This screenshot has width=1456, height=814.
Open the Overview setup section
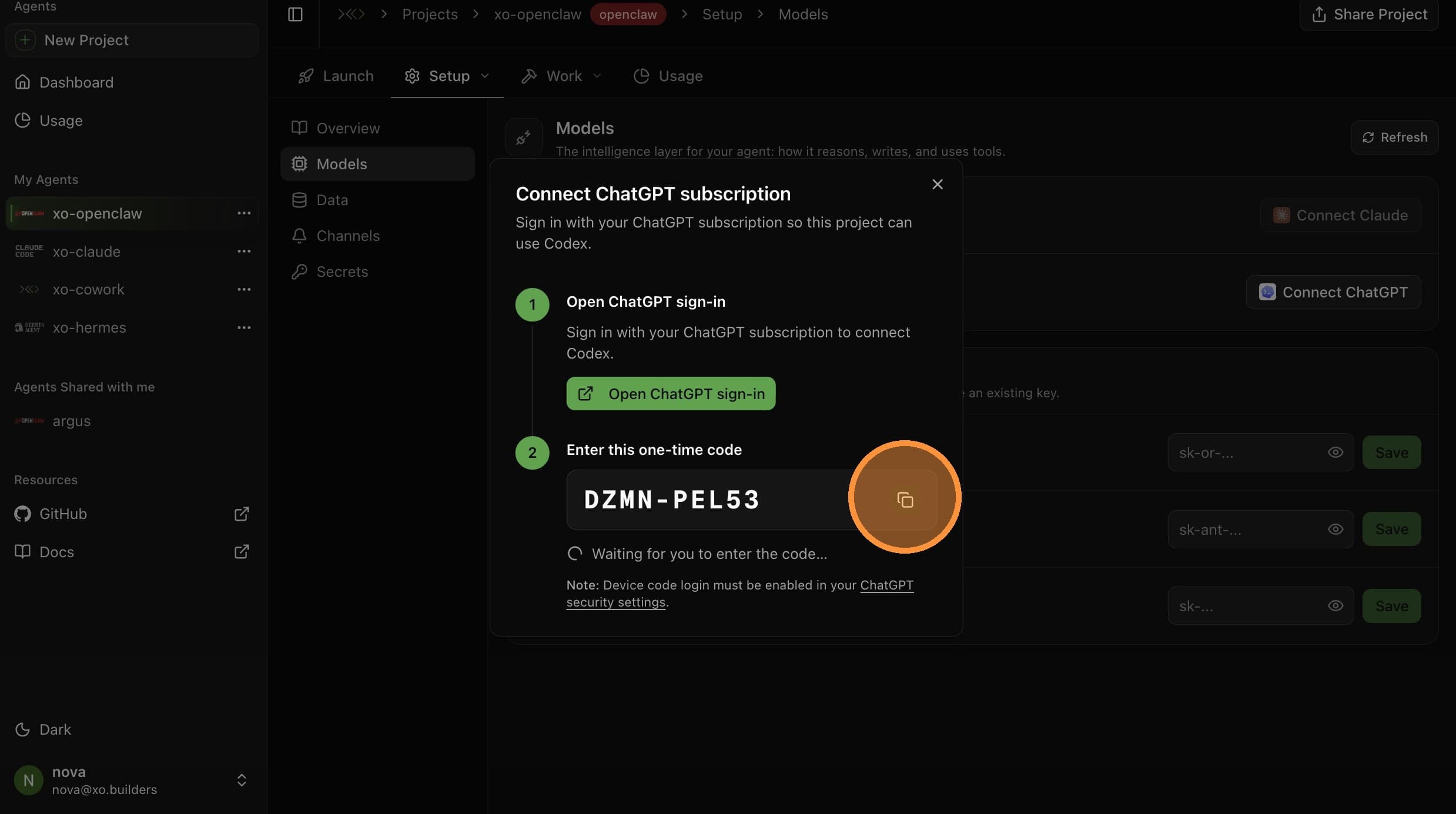click(x=377, y=128)
